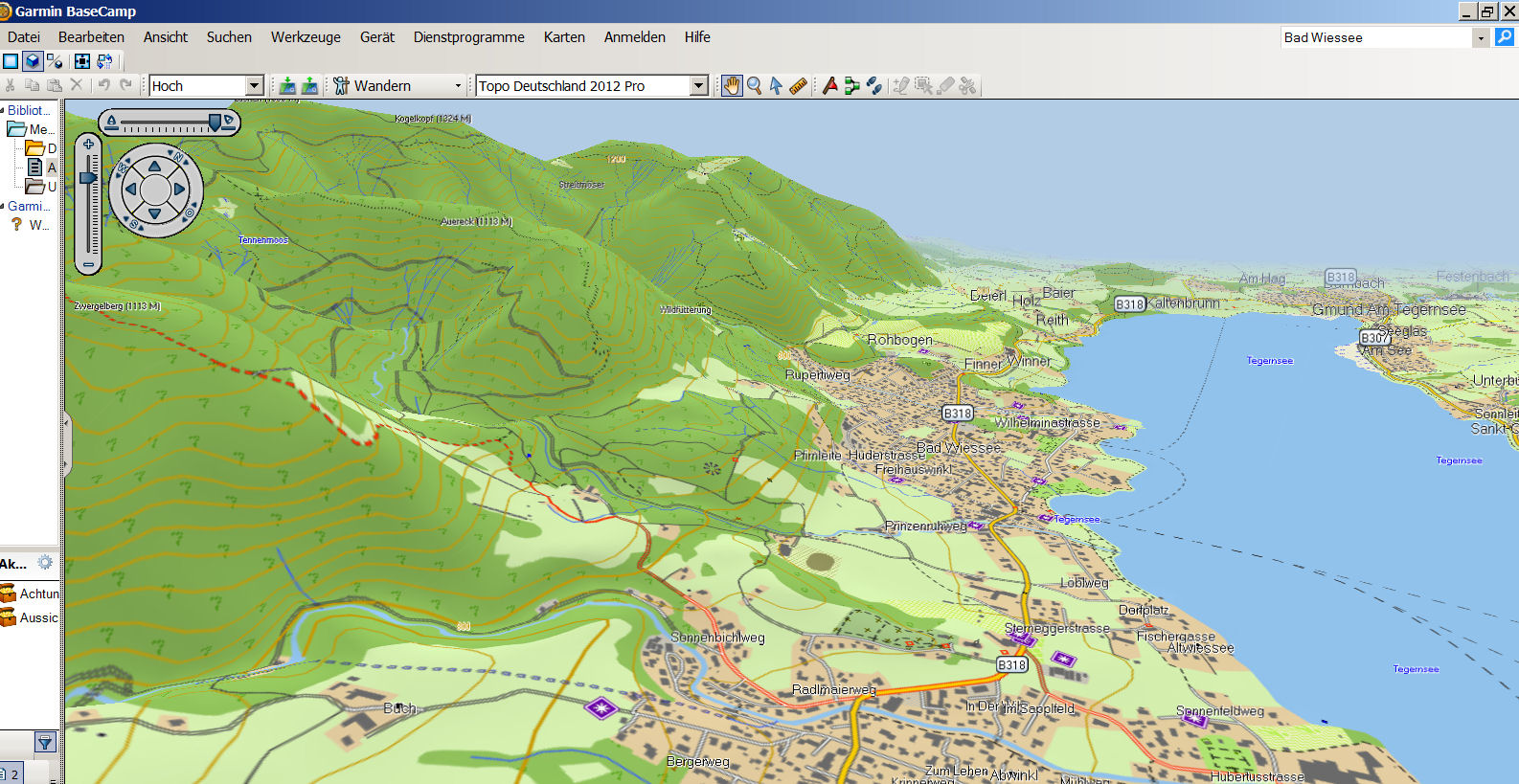Select the New Route tool
1519x784 pixels.
(851, 85)
